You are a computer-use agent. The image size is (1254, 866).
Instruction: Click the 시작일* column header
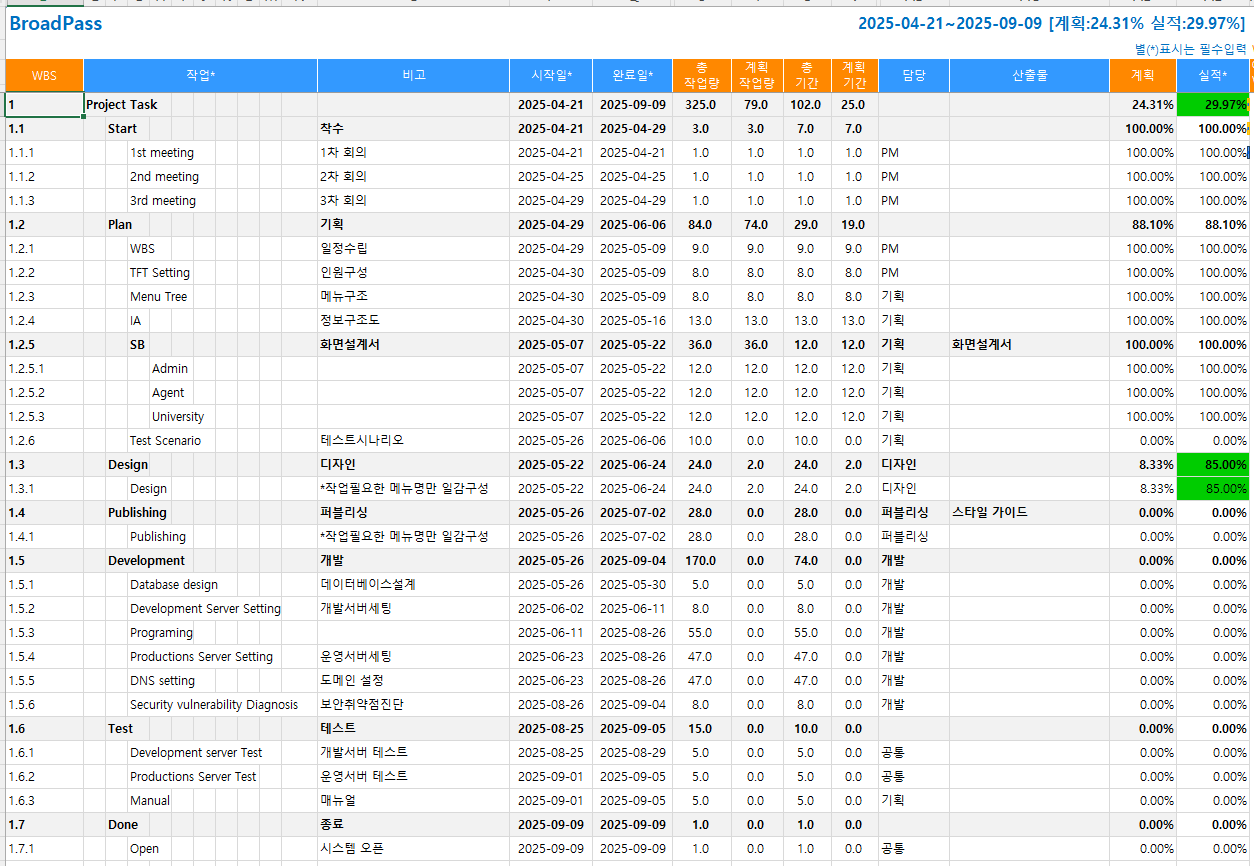pyautogui.click(x=550, y=75)
